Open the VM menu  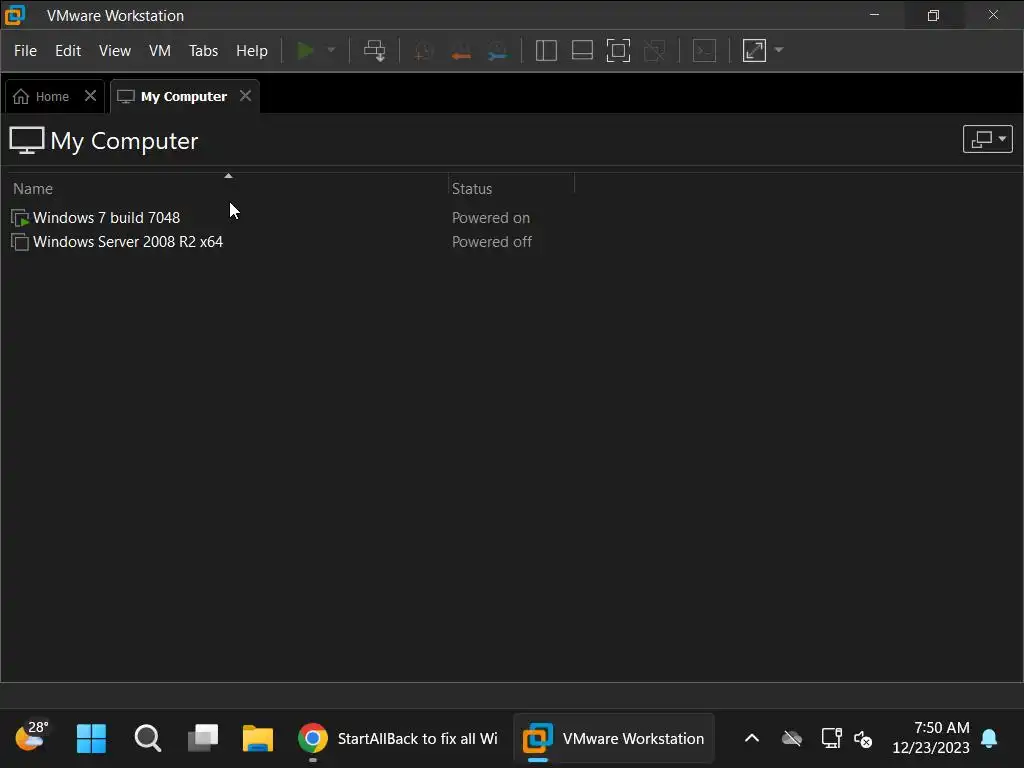[x=160, y=50]
